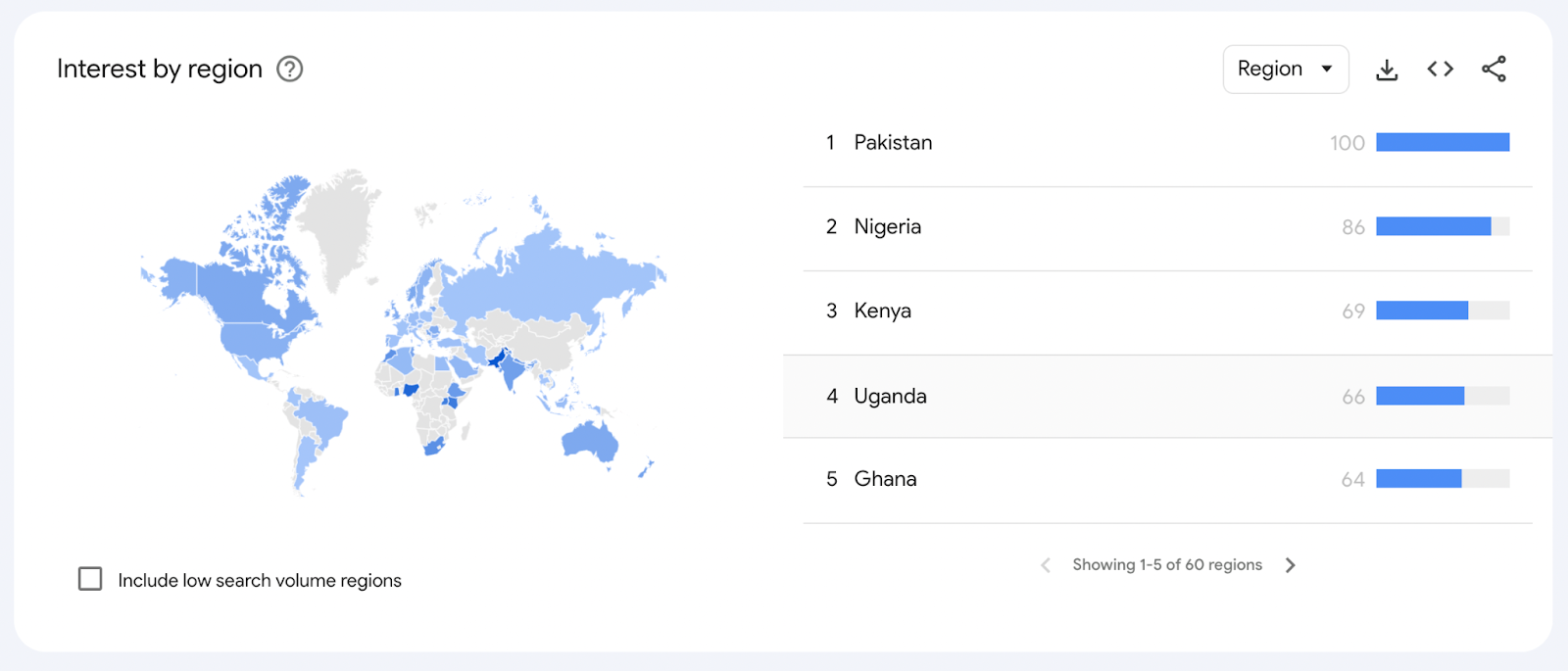Screen dimensions: 1568x671
Task: Go to next page of regions
Action: pyautogui.click(x=1291, y=565)
